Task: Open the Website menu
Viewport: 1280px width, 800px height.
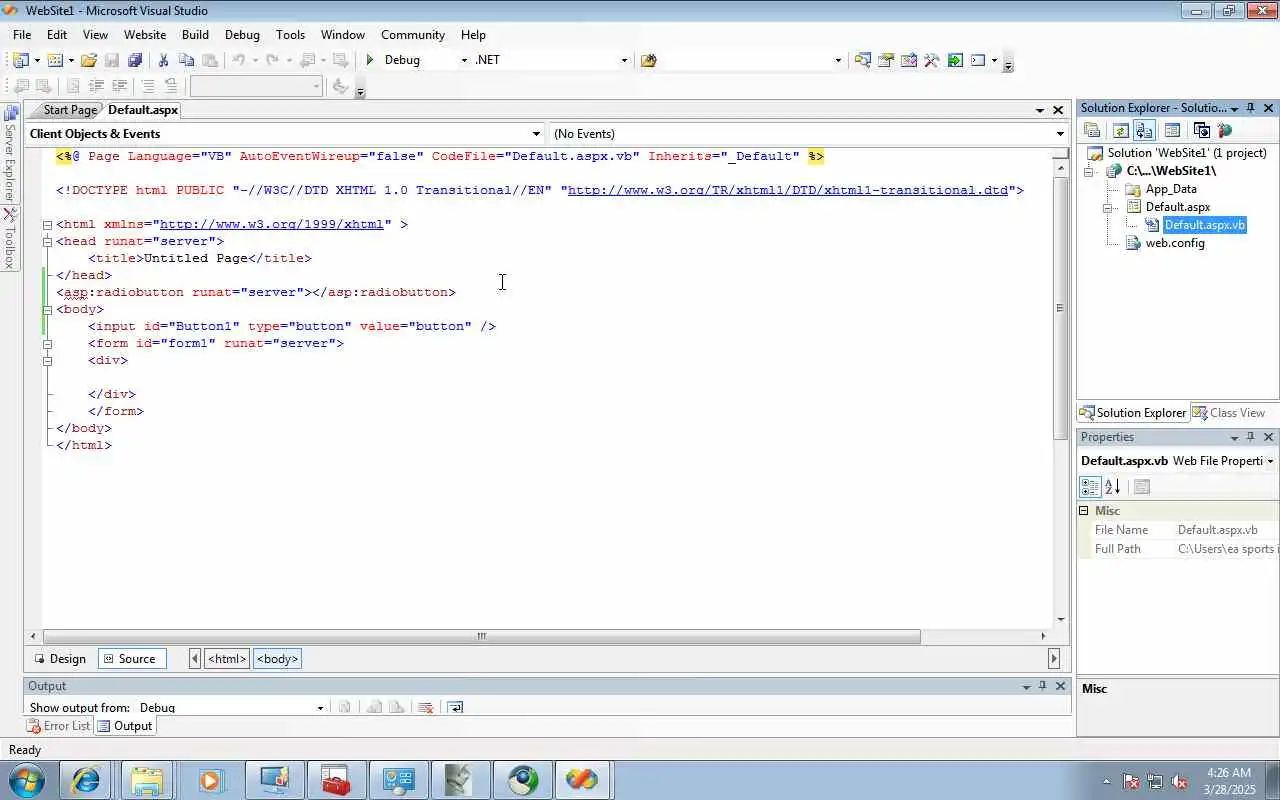Action: pos(145,34)
